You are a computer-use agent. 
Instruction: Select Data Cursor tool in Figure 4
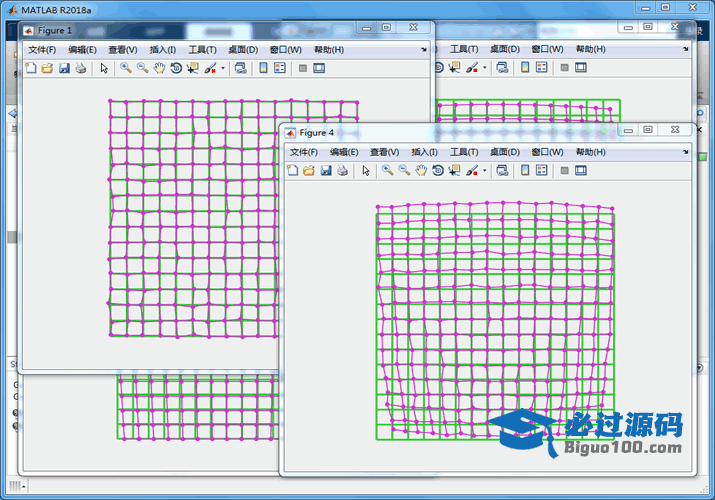point(455,170)
